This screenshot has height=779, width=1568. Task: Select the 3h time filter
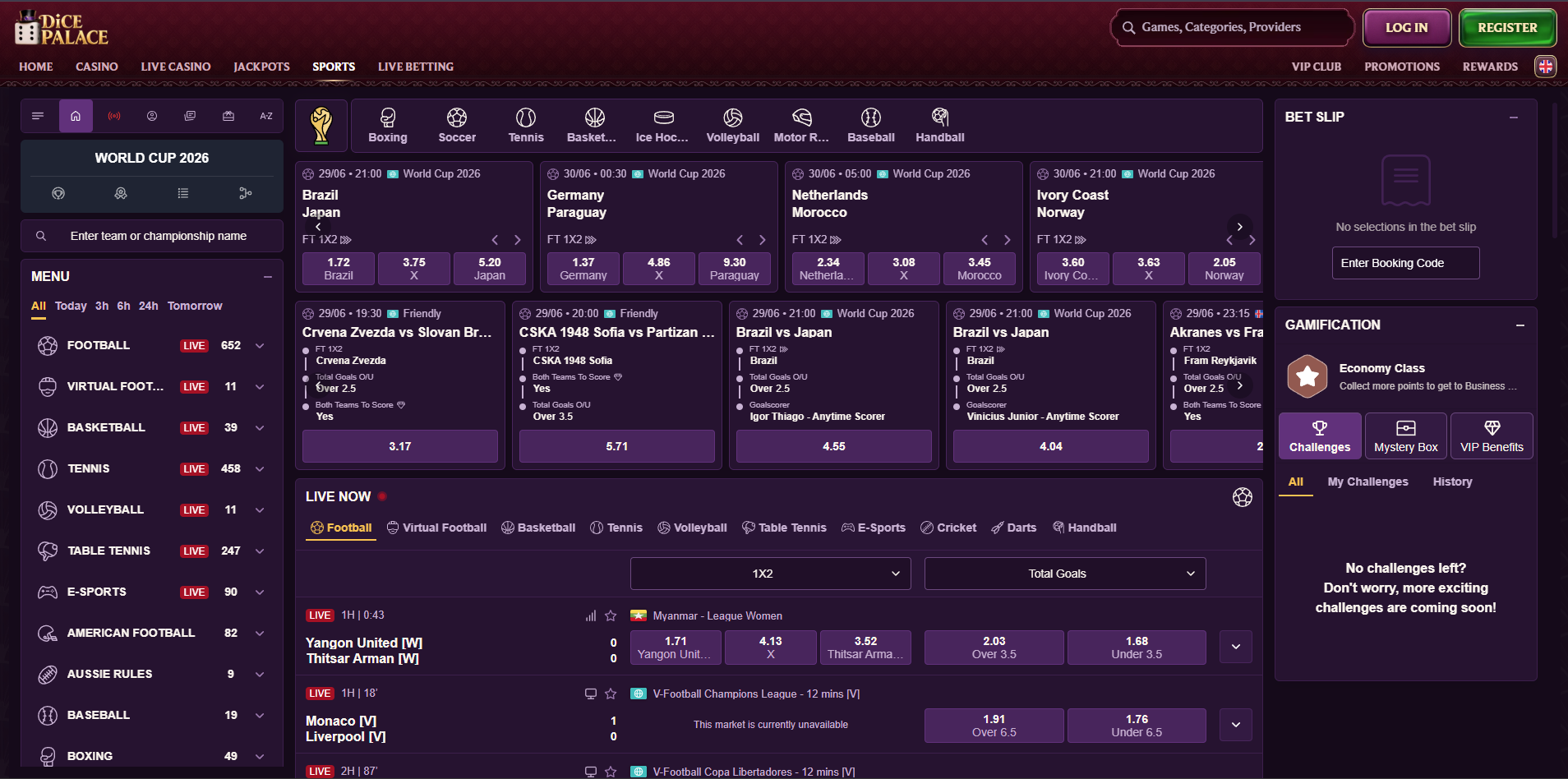102,306
